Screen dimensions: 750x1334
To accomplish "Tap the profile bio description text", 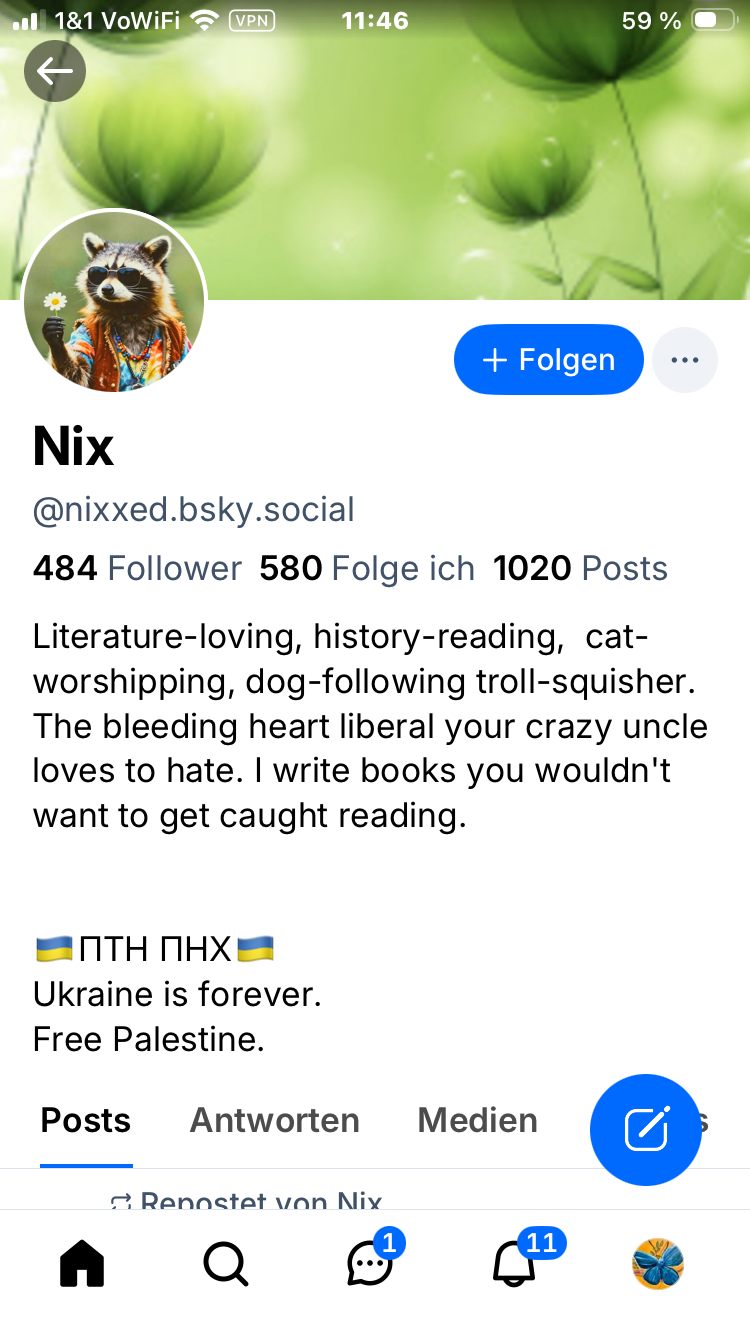I will click(x=370, y=726).
